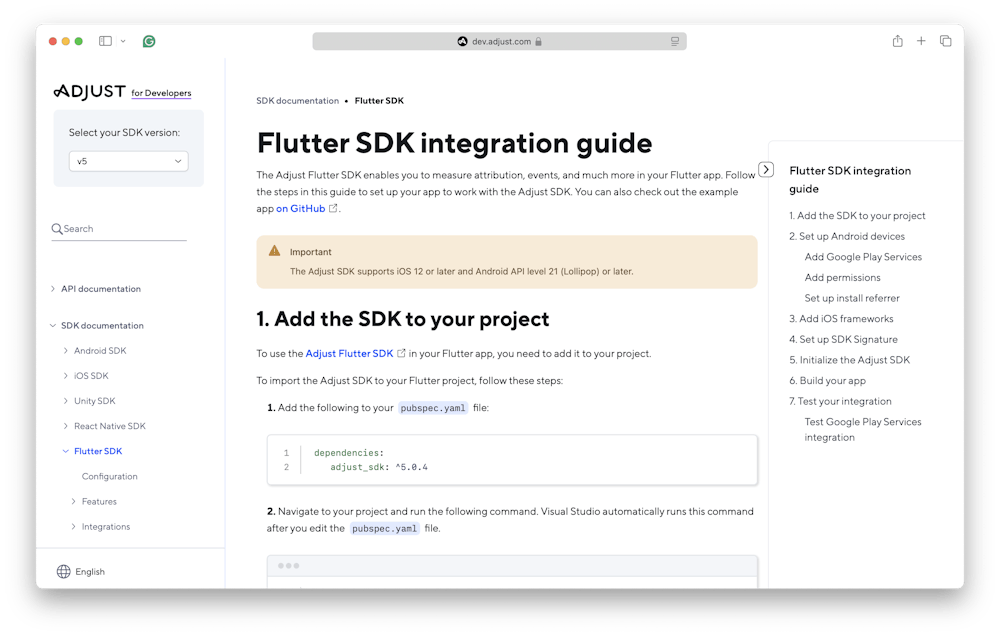Jump to Test Google Play Services integration
Screen dimensions: 1000x636
(x=863, y=429)
